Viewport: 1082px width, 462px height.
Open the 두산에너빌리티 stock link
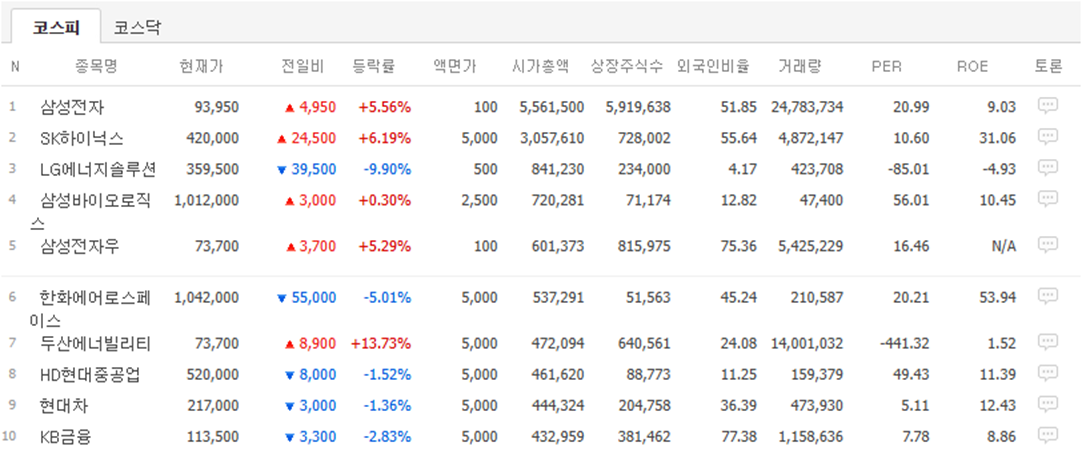tap(95, 343)
